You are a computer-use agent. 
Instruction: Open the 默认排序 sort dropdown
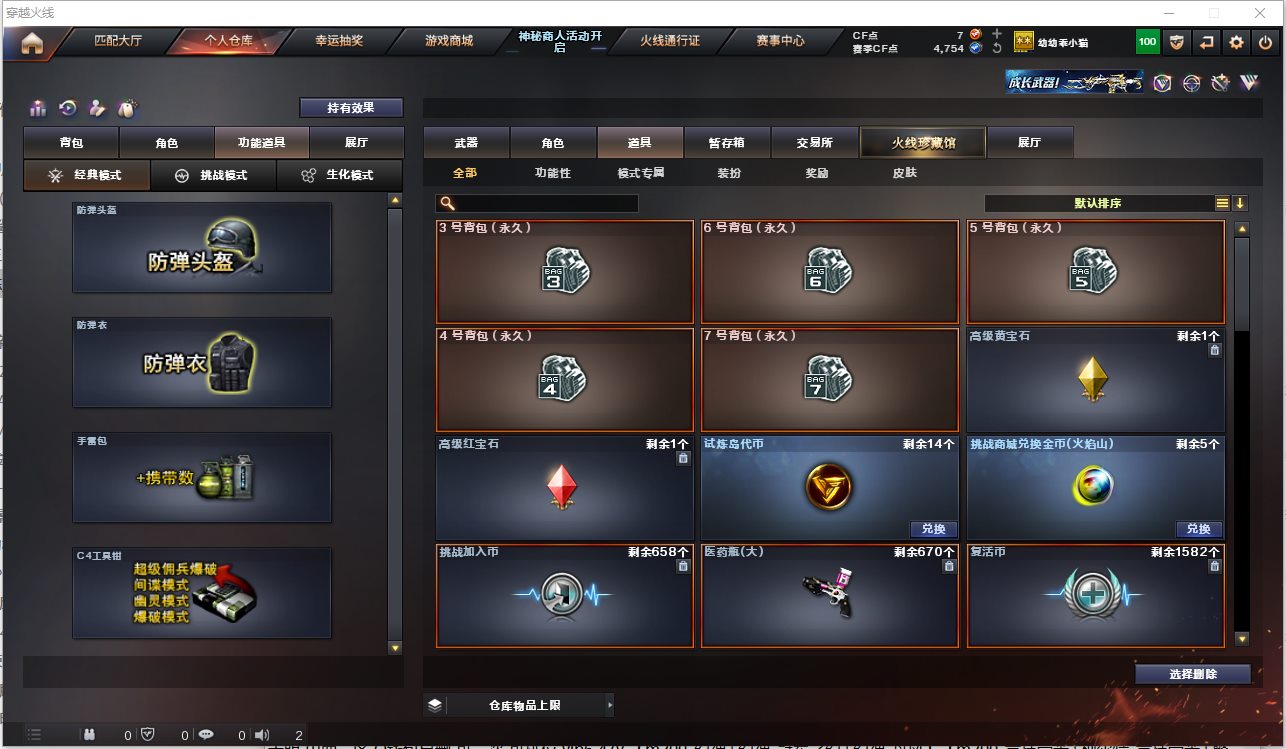1098,203
